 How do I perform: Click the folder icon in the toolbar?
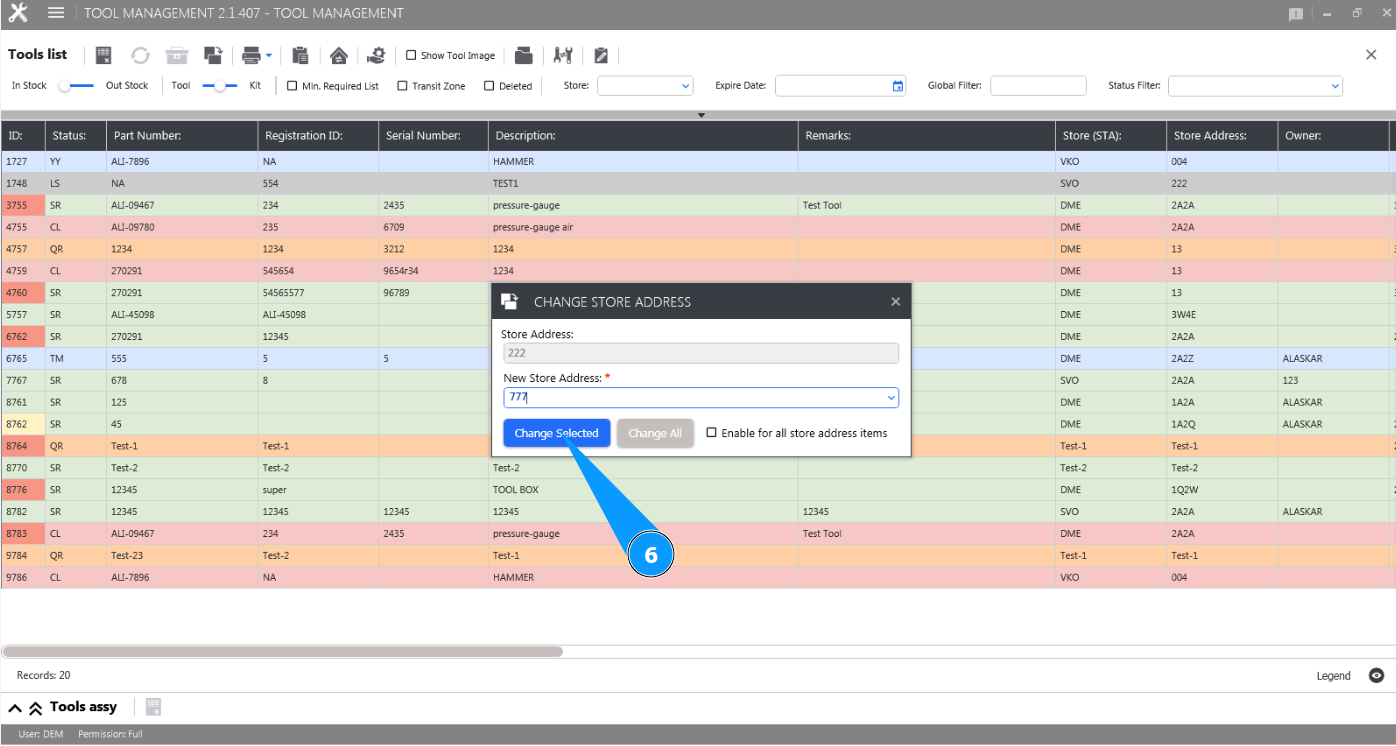(524, 55)
